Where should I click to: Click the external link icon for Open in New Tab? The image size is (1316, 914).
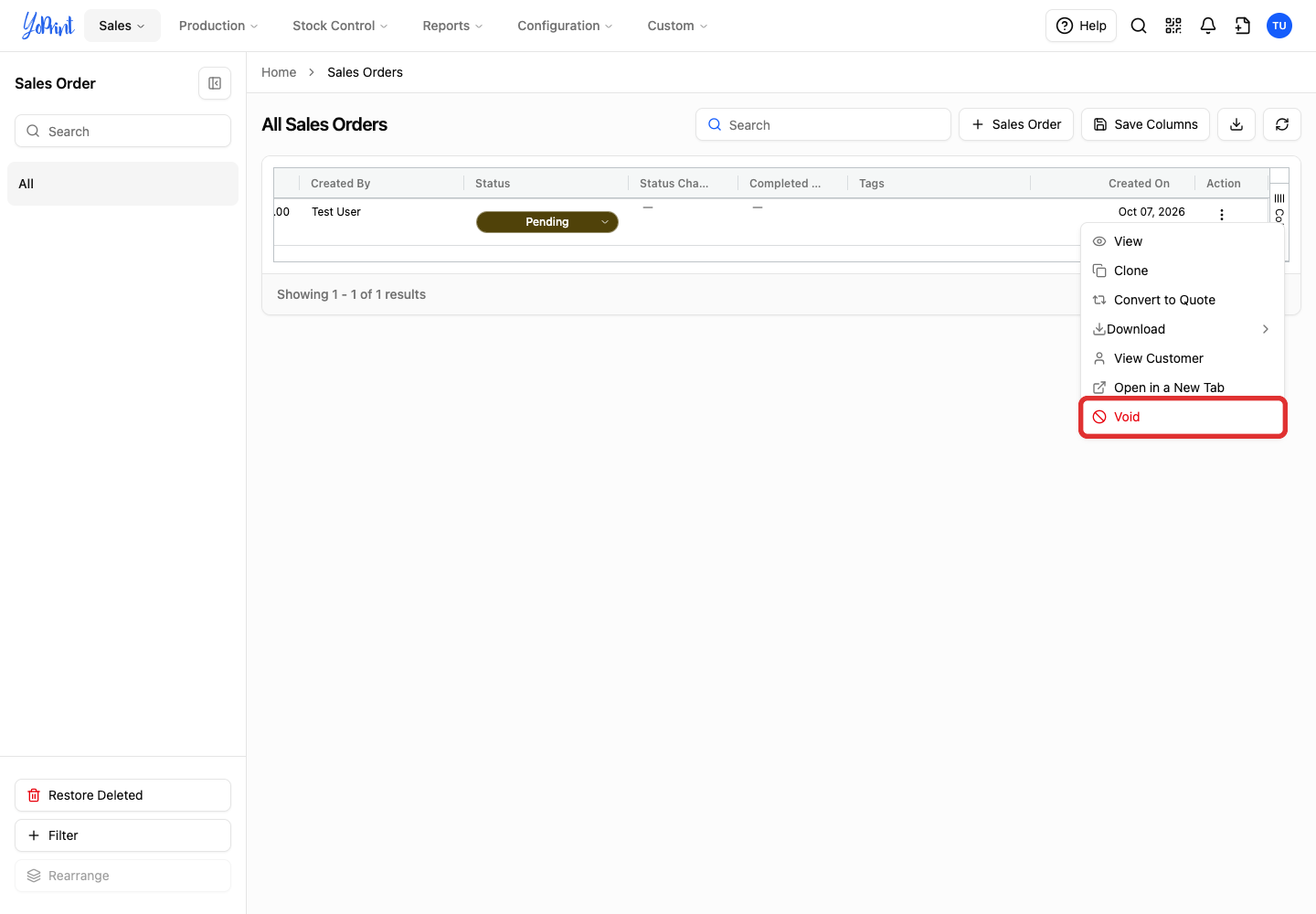tap(1099, 388)
